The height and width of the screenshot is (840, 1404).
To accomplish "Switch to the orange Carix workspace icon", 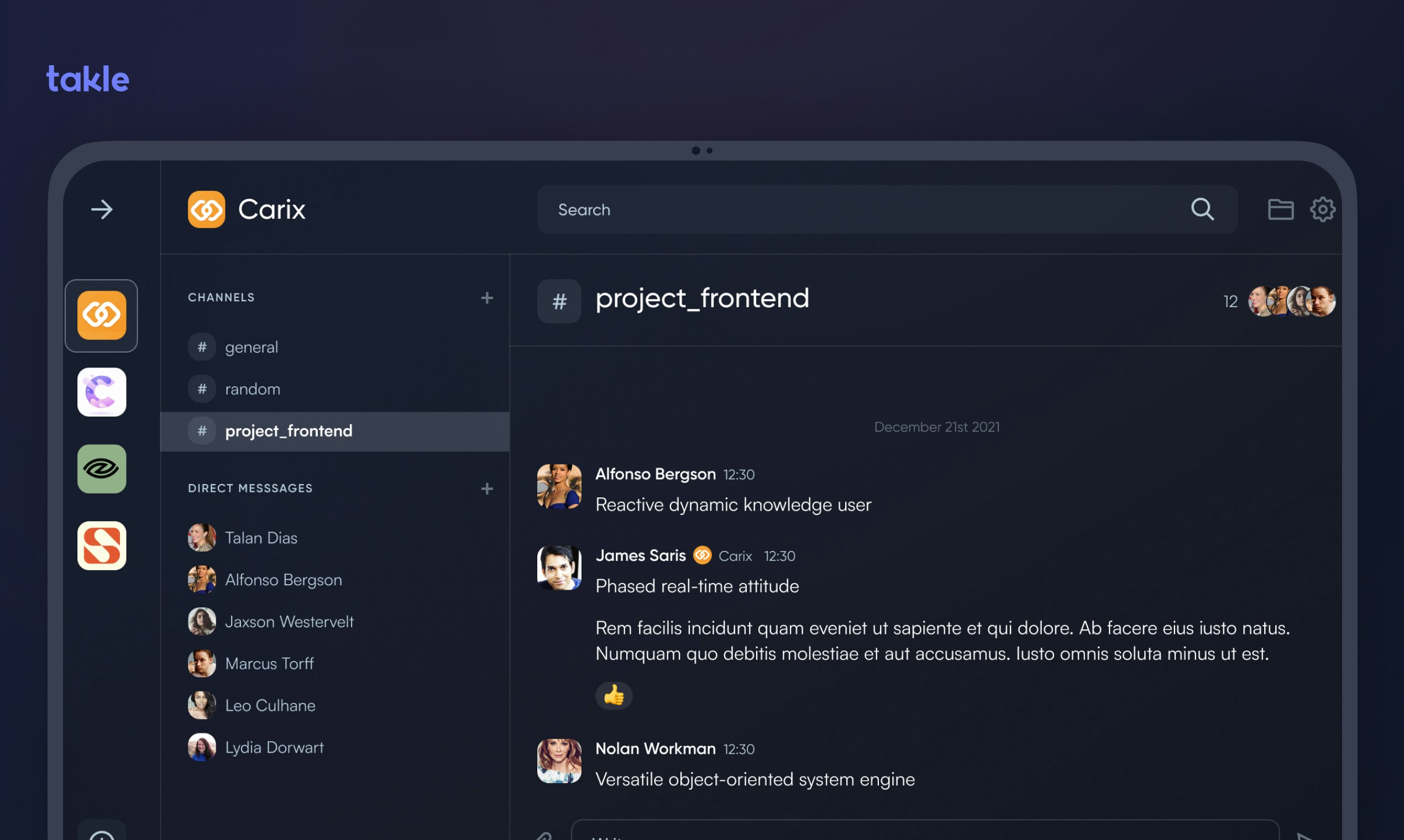I will pos(102,316).
